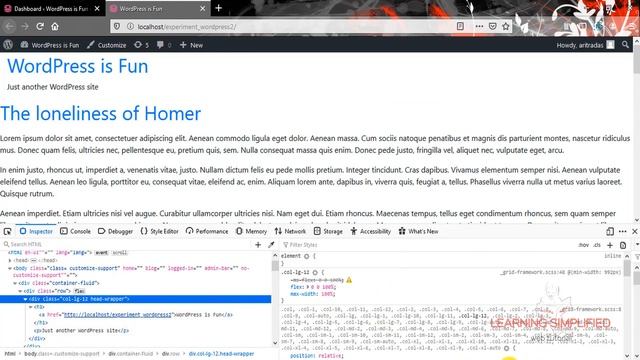Open the WordPress logo menu in admin bar
The width and height of the screenshot is (640, 360).
[x=8, y=45]
